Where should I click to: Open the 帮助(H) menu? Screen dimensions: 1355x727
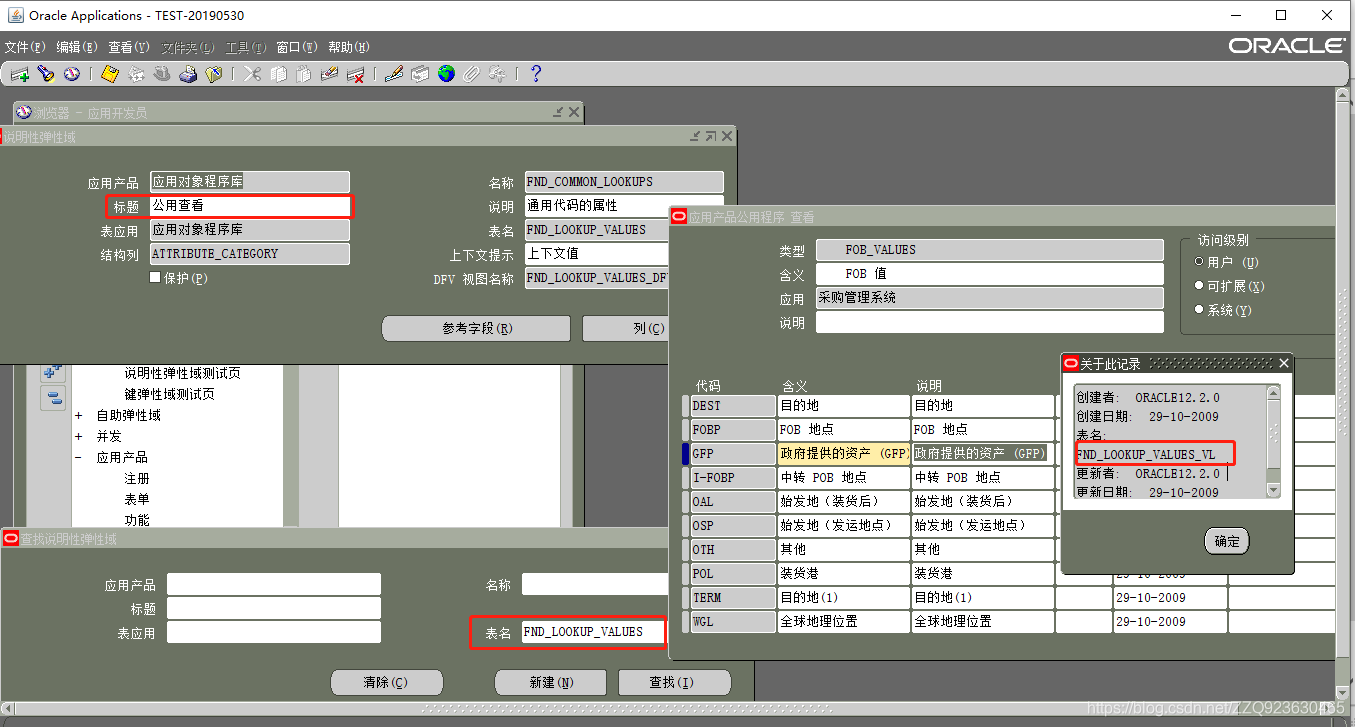[349, 47]
